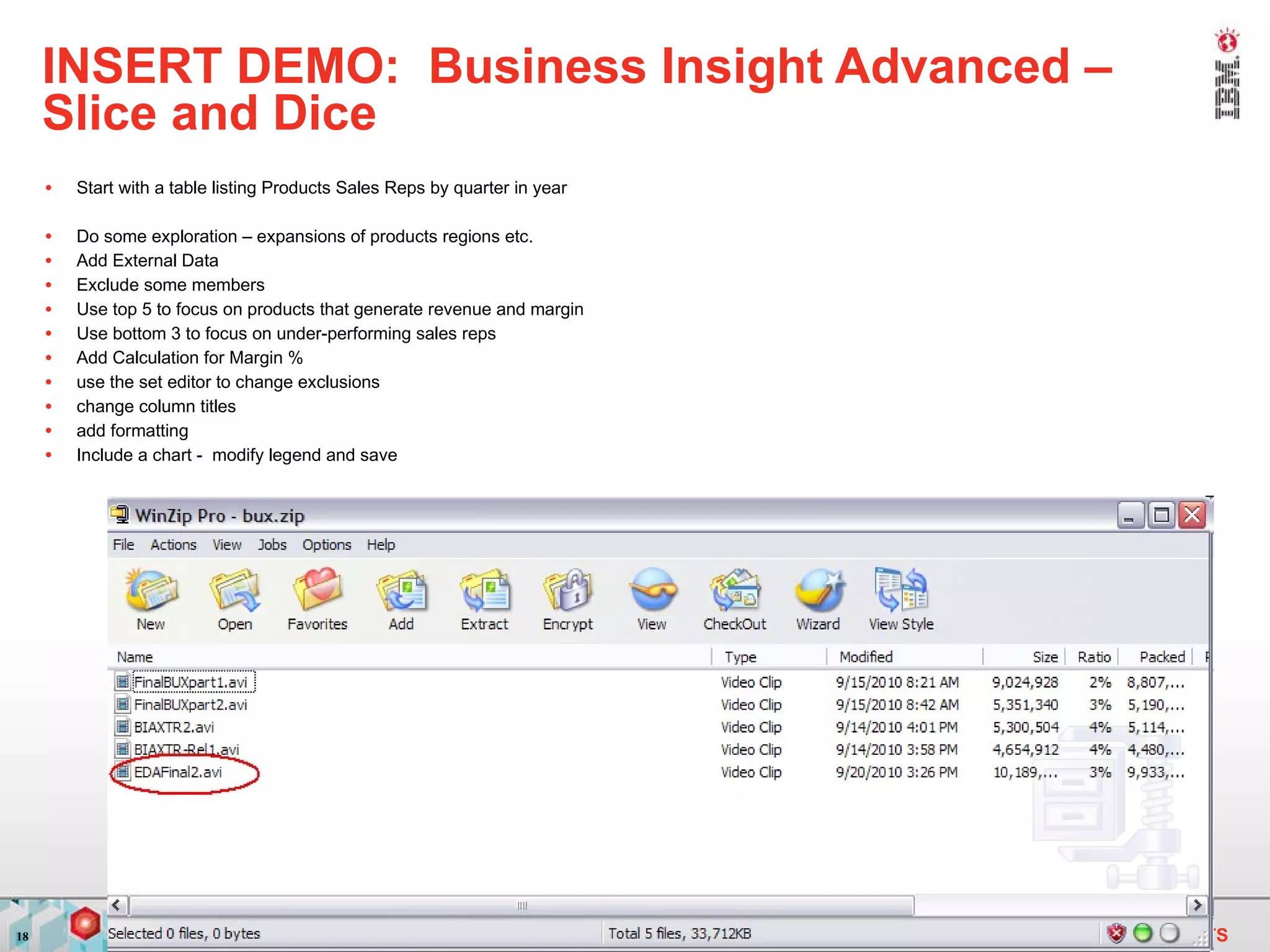Click the 'Selected 0 files, 0 bytes' status text

coord(184,933)
